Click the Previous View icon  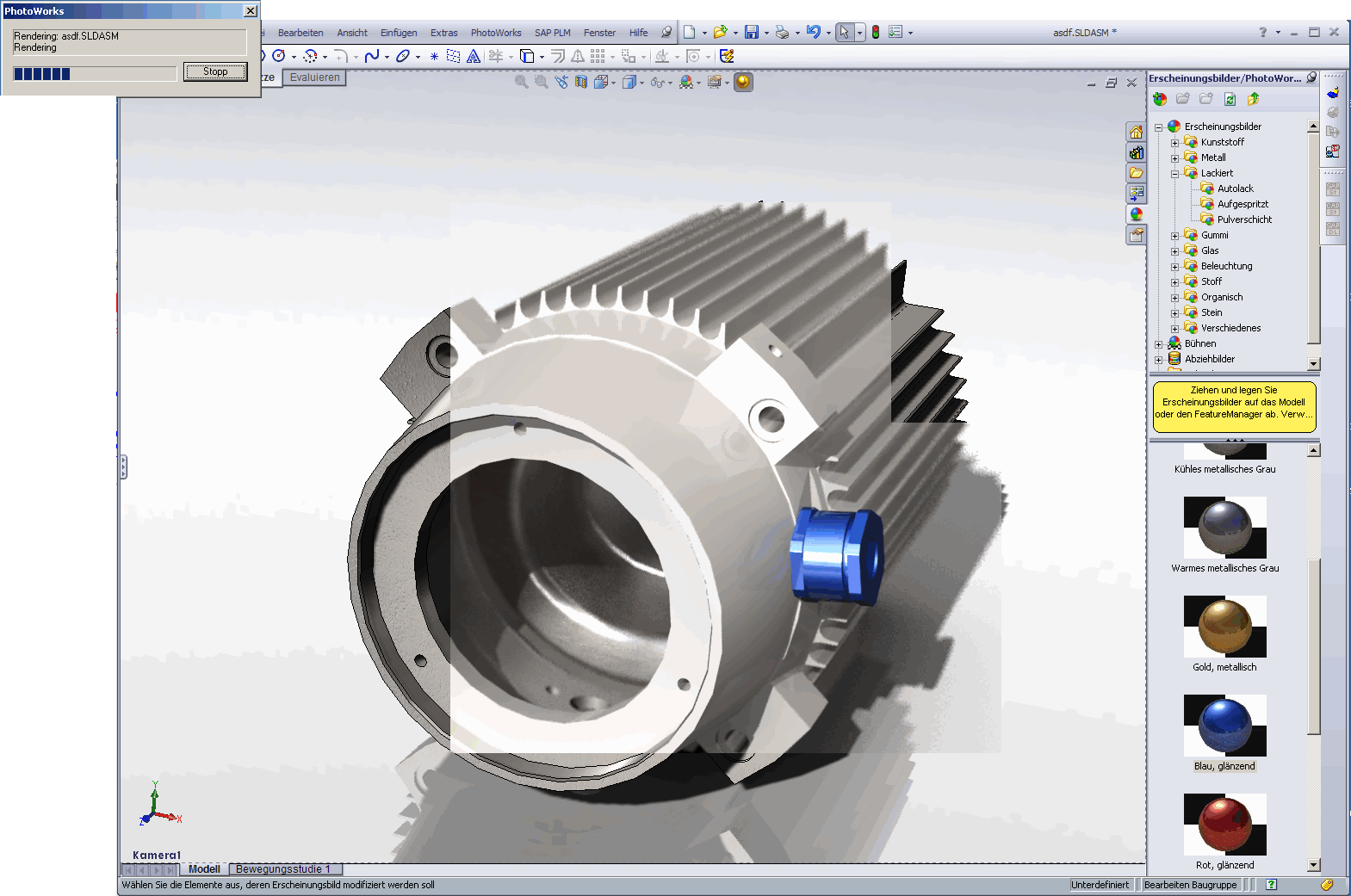561,82
